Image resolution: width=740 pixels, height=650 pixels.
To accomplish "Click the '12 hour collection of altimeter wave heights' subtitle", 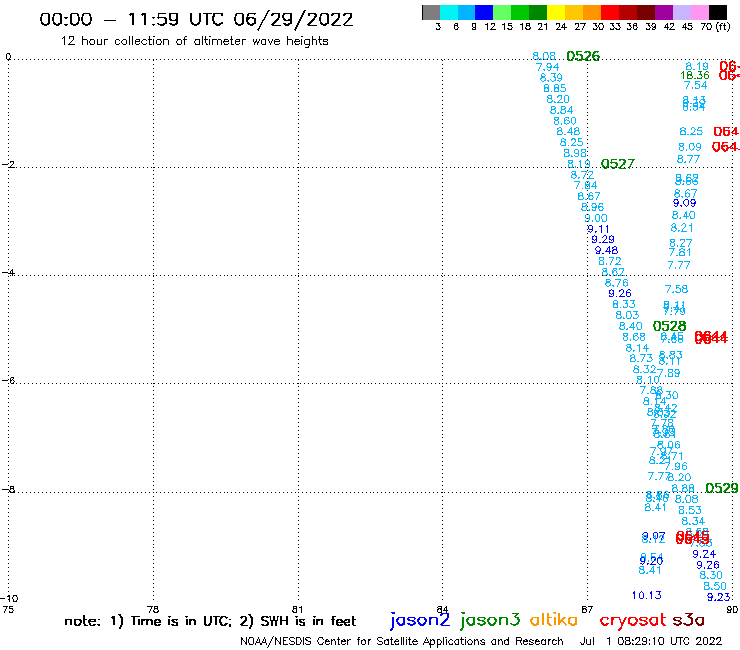I will [194, 41].
